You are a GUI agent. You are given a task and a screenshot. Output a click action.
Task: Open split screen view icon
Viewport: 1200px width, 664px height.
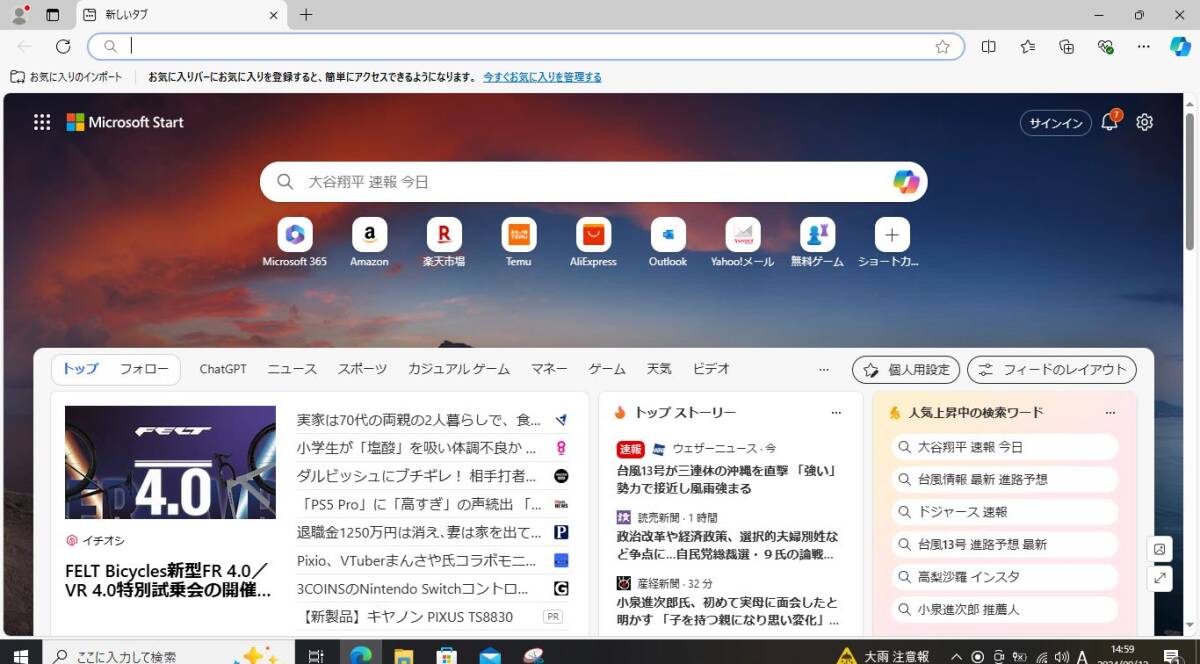pos(989,46)
